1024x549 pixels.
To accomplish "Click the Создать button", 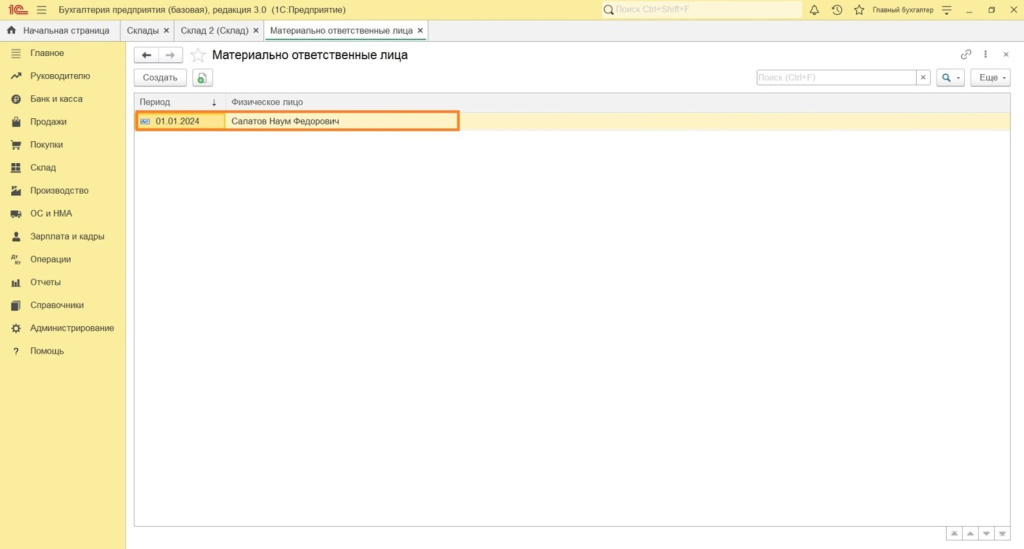I will click(x=160, y=77).
